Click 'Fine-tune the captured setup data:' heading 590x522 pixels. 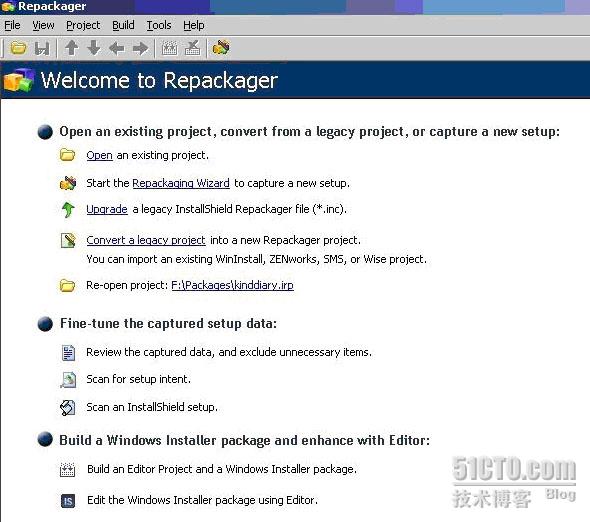(169, 324)
